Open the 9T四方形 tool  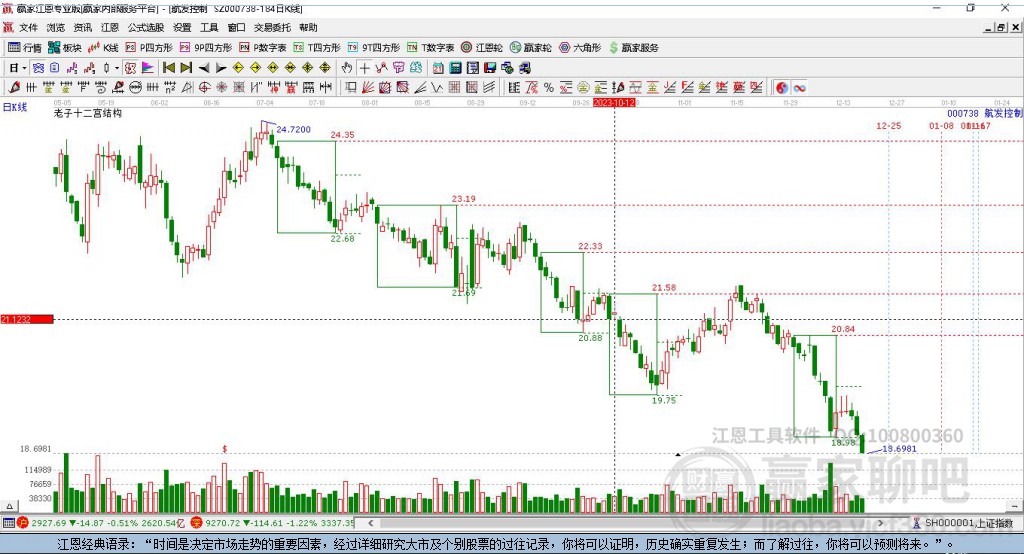click(x=374, y=48)
